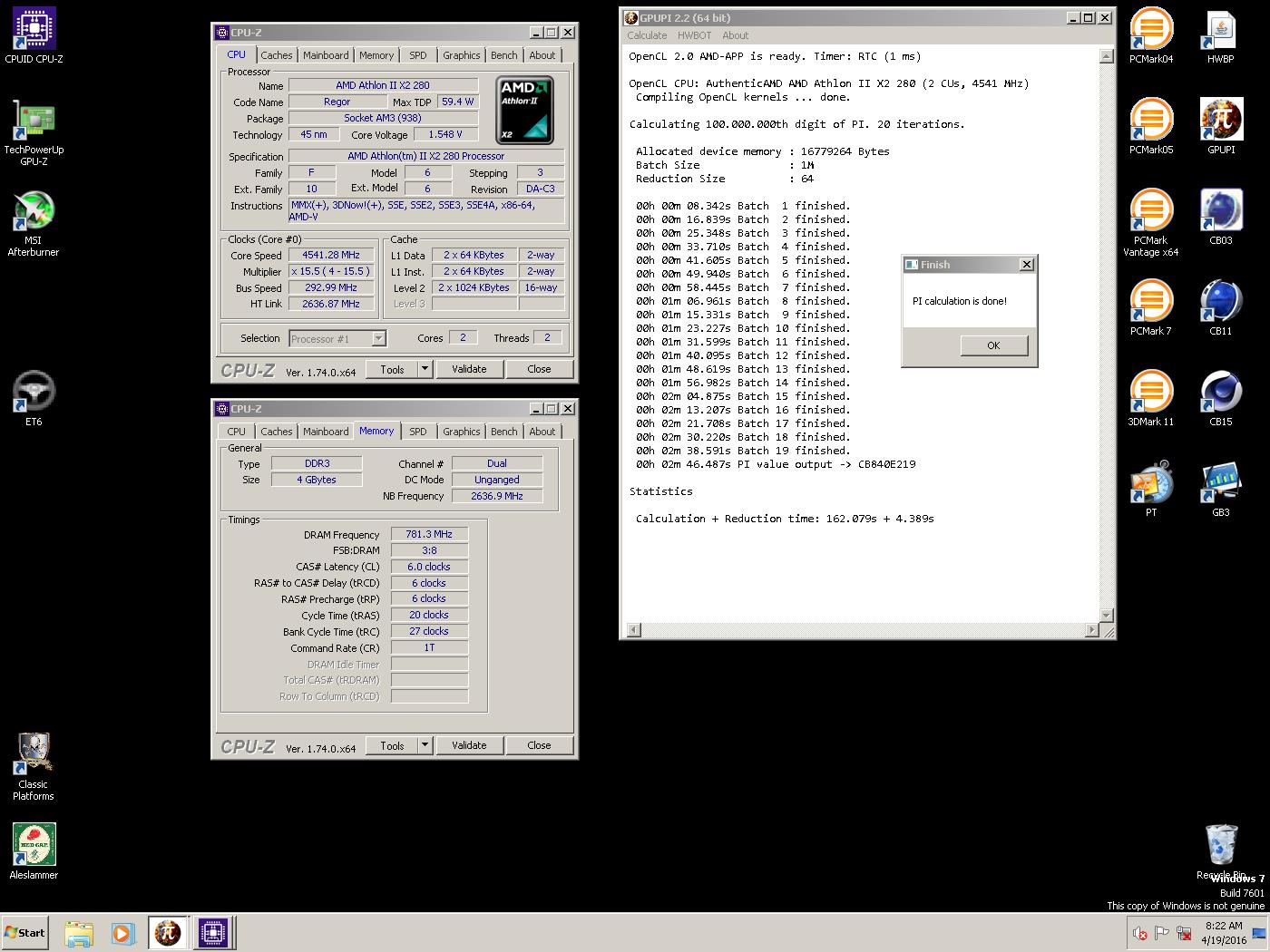The height and width of the screenshot is (952, 1270).
Task: Open the Aleslammer desktop icon
Action: tap(34, 851)
